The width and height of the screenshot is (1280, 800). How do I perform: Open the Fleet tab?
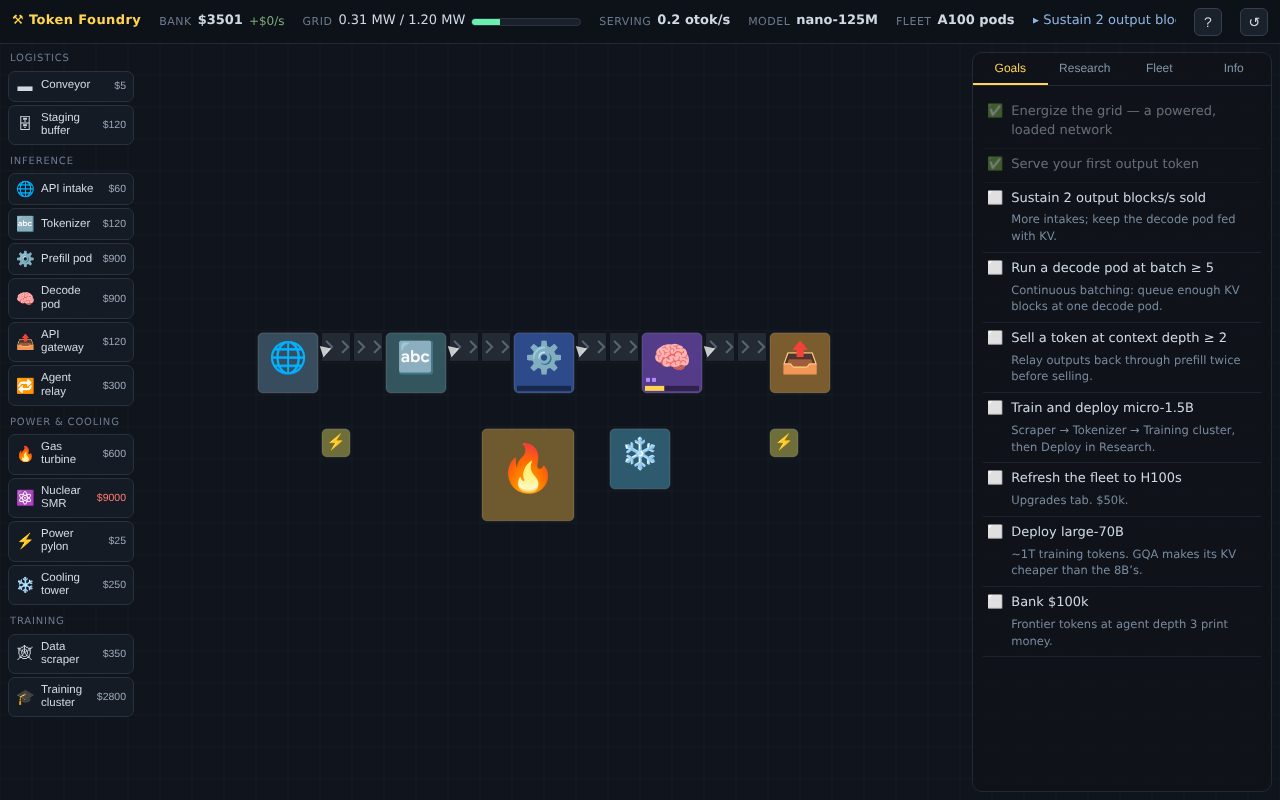tap(1159, 68)
